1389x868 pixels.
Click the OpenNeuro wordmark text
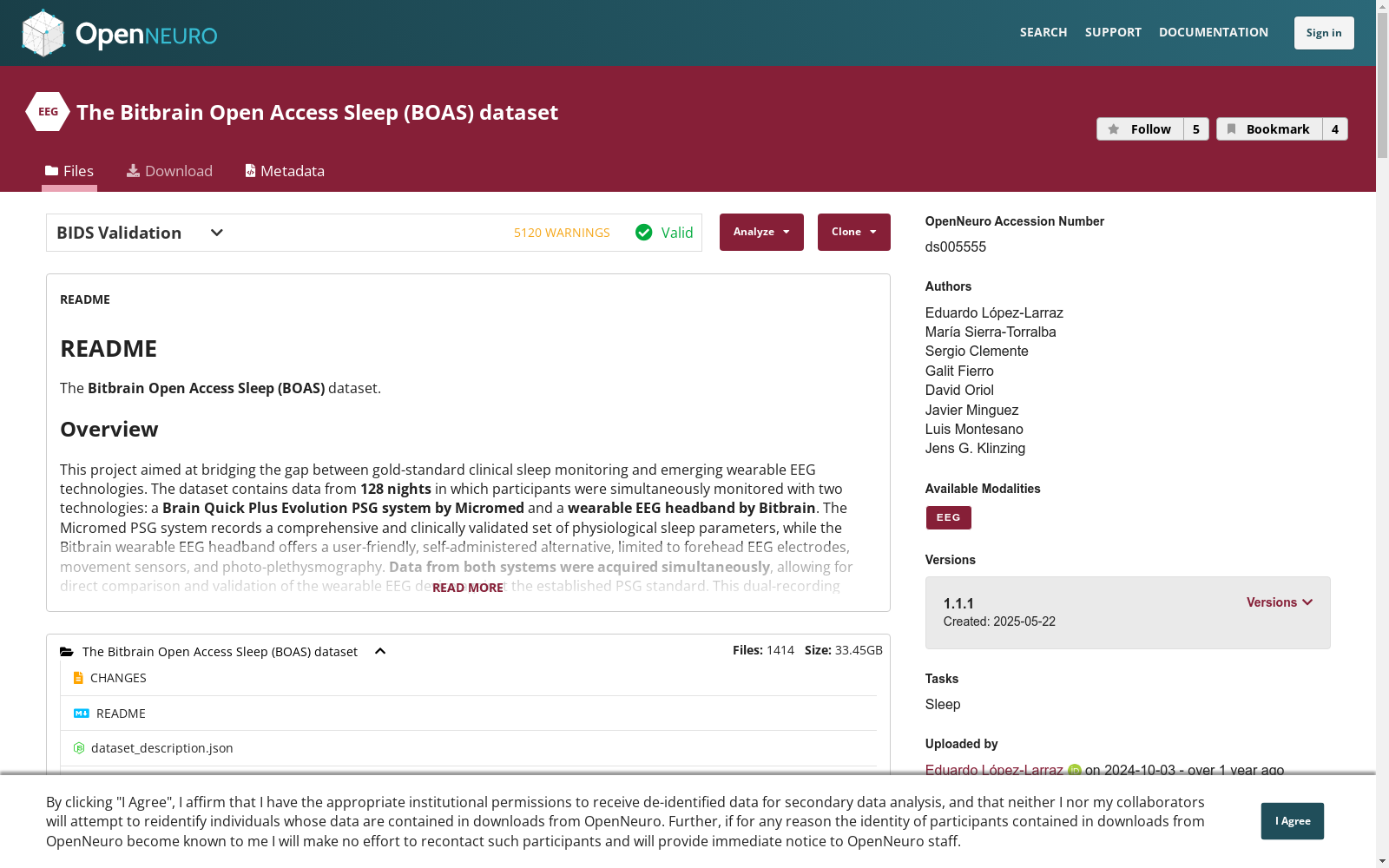tap(147, 35)
